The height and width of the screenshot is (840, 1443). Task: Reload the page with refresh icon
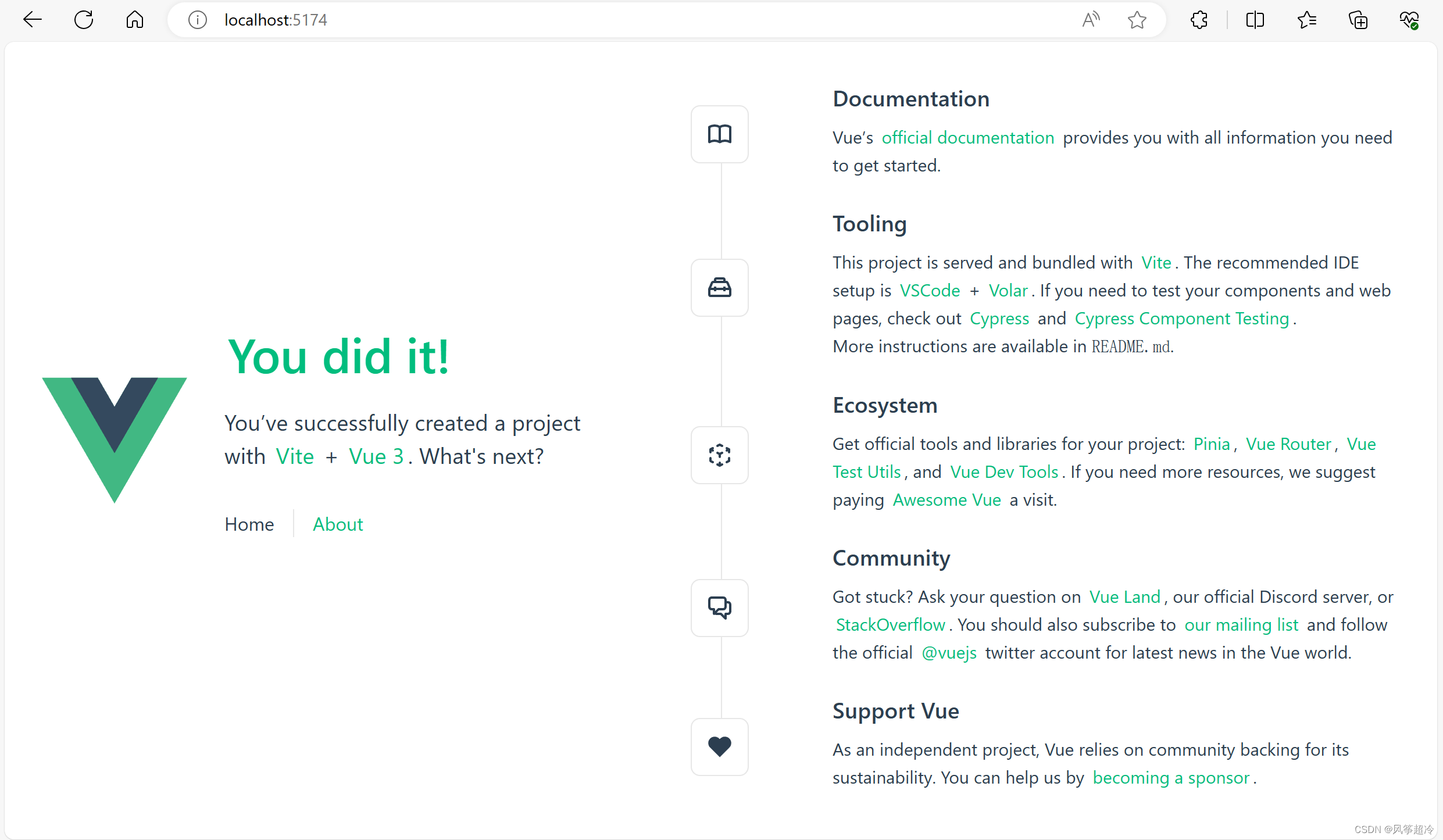pyautogui.click(x=84, y=20)
